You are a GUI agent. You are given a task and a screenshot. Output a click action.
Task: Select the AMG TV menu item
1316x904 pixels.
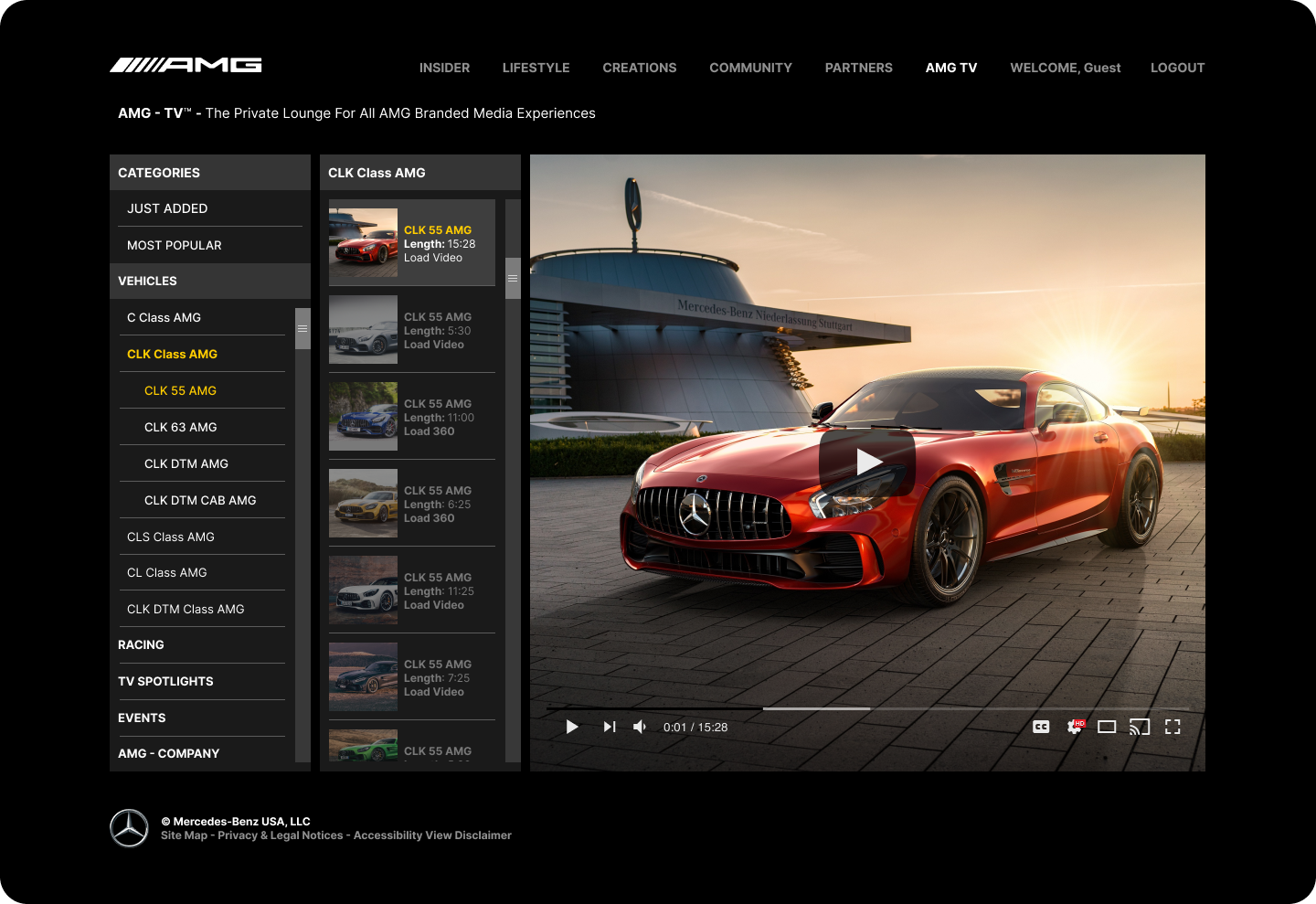tap(951, 68)
